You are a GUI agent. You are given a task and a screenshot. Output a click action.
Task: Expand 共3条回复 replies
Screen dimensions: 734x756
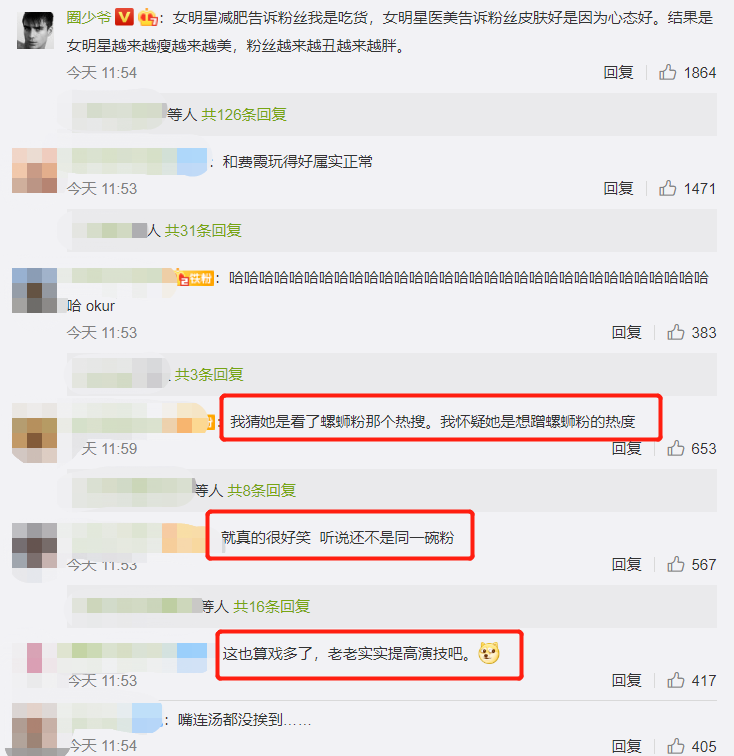pyautogui.click(x=209, y=374)
